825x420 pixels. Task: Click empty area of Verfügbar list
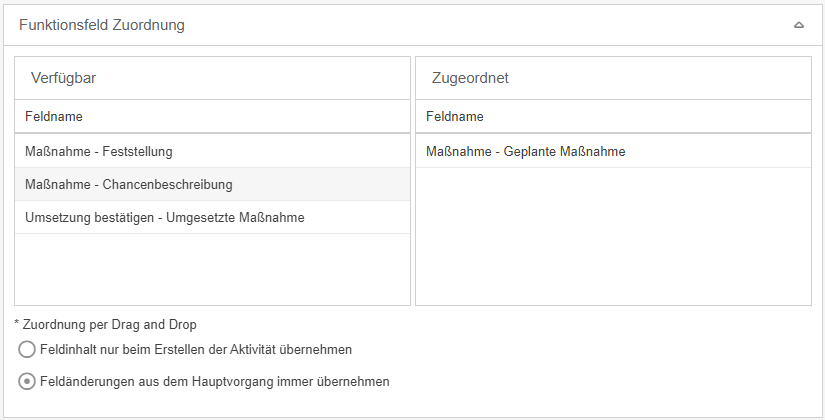212,270
